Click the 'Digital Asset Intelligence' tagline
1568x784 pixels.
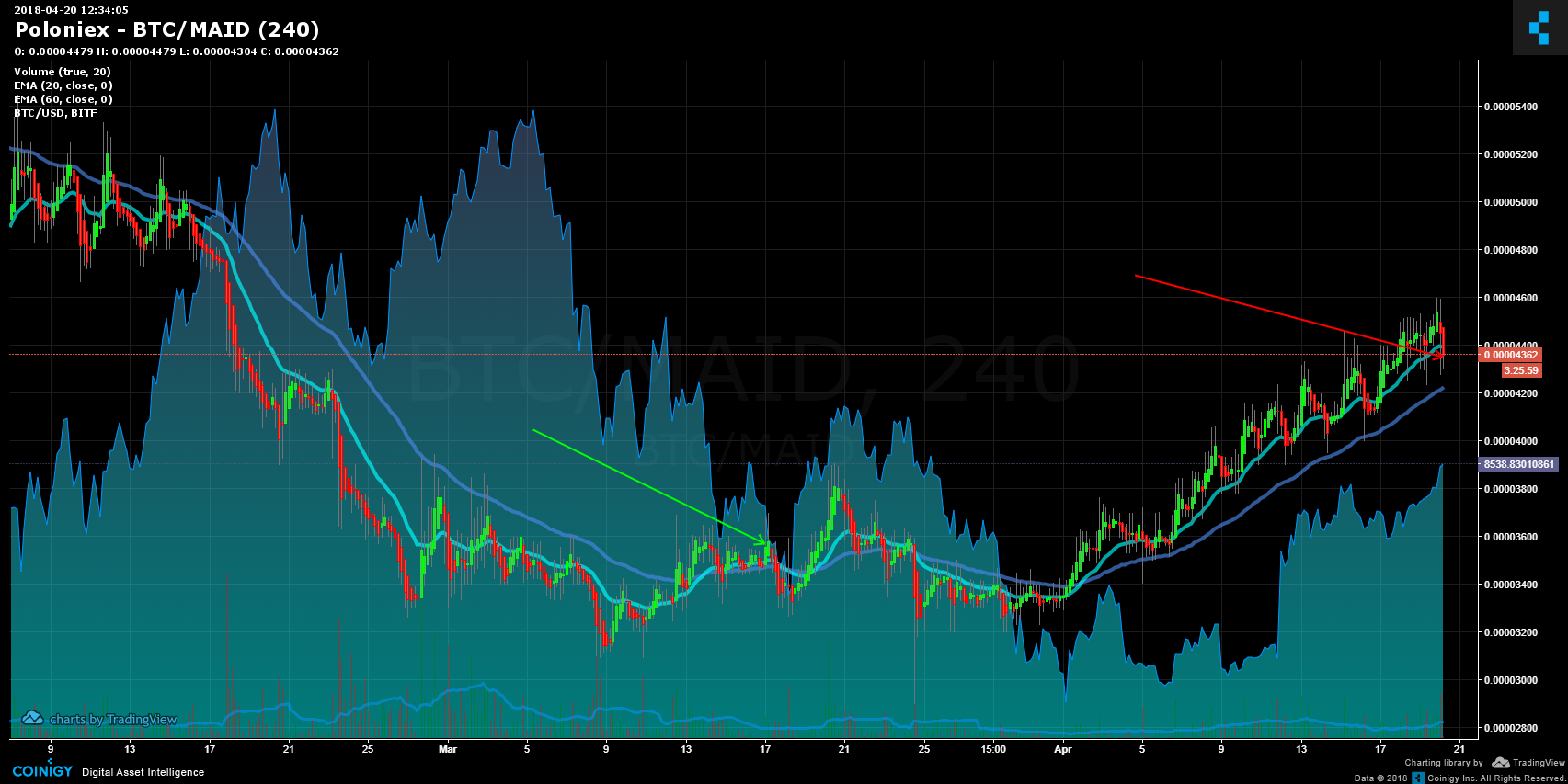[x=143, y=772]
